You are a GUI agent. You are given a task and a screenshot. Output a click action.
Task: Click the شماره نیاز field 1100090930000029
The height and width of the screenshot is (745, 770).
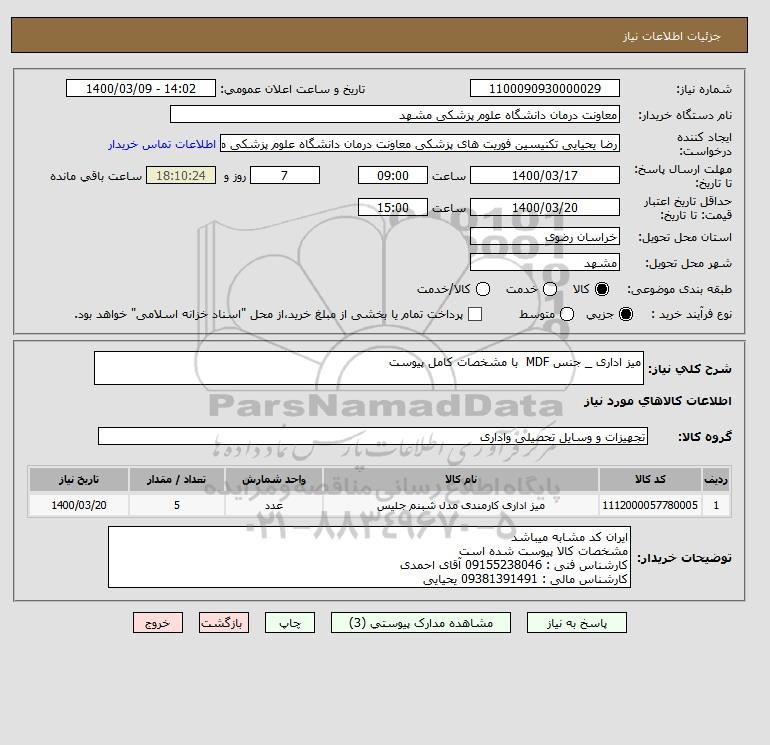click(x=545, y=88)
